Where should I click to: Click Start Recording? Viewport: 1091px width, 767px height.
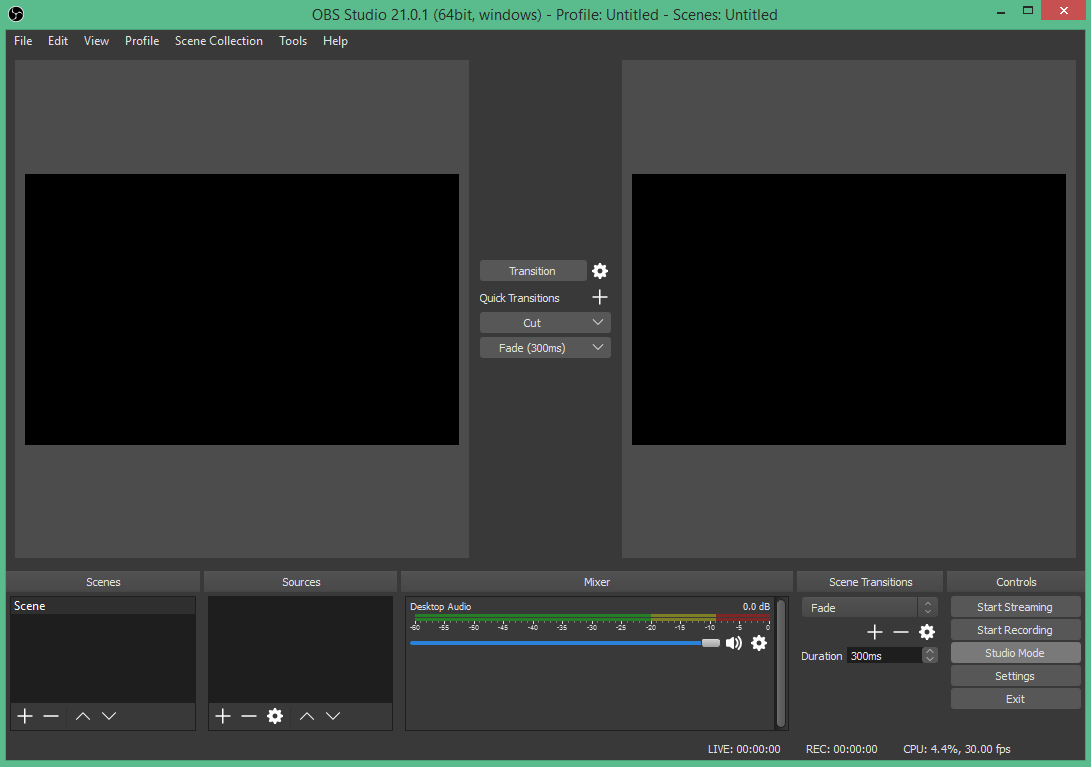click(1015, 629)
